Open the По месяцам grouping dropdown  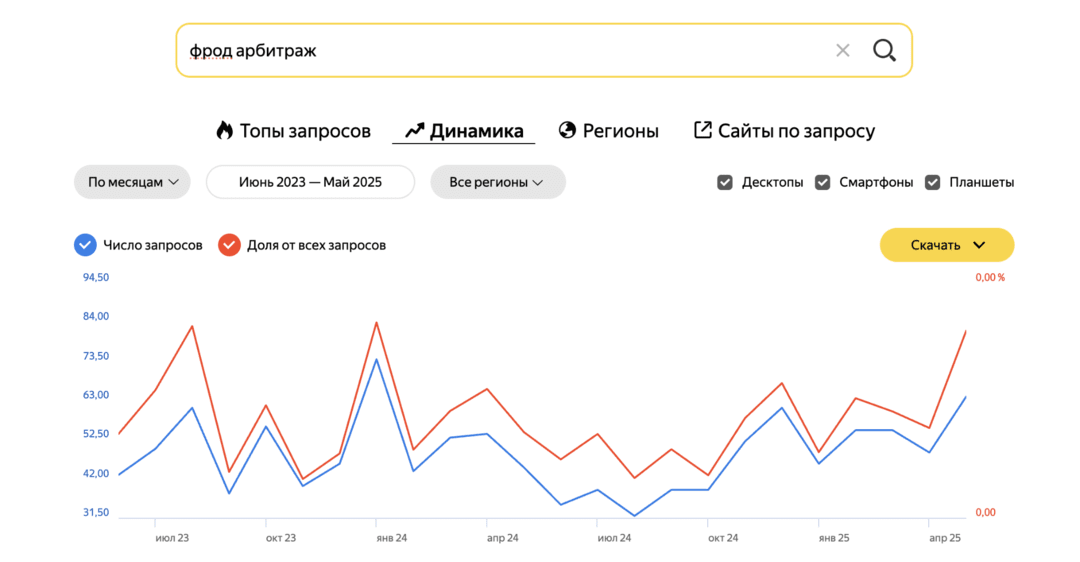click(132, 182)
